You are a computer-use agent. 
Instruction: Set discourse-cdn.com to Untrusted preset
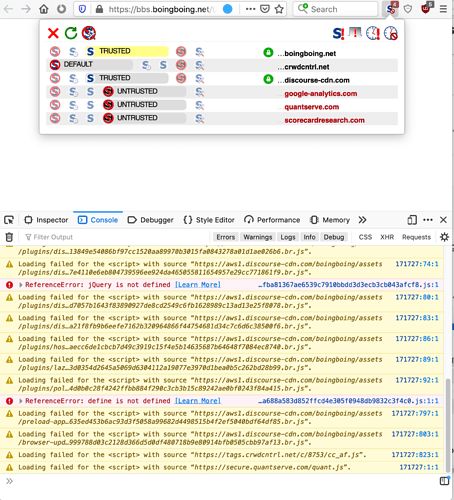coord(181,78)
